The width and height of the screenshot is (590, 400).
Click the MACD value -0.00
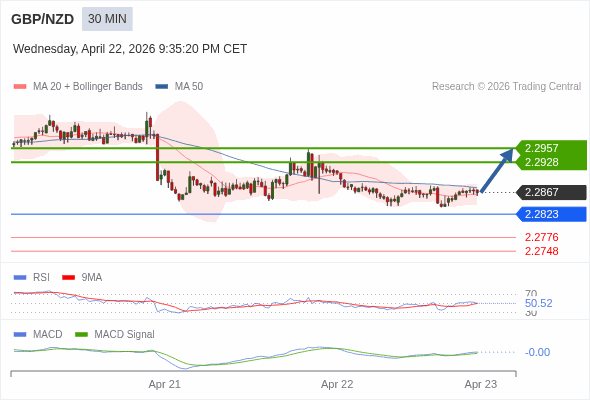(537, 353)
